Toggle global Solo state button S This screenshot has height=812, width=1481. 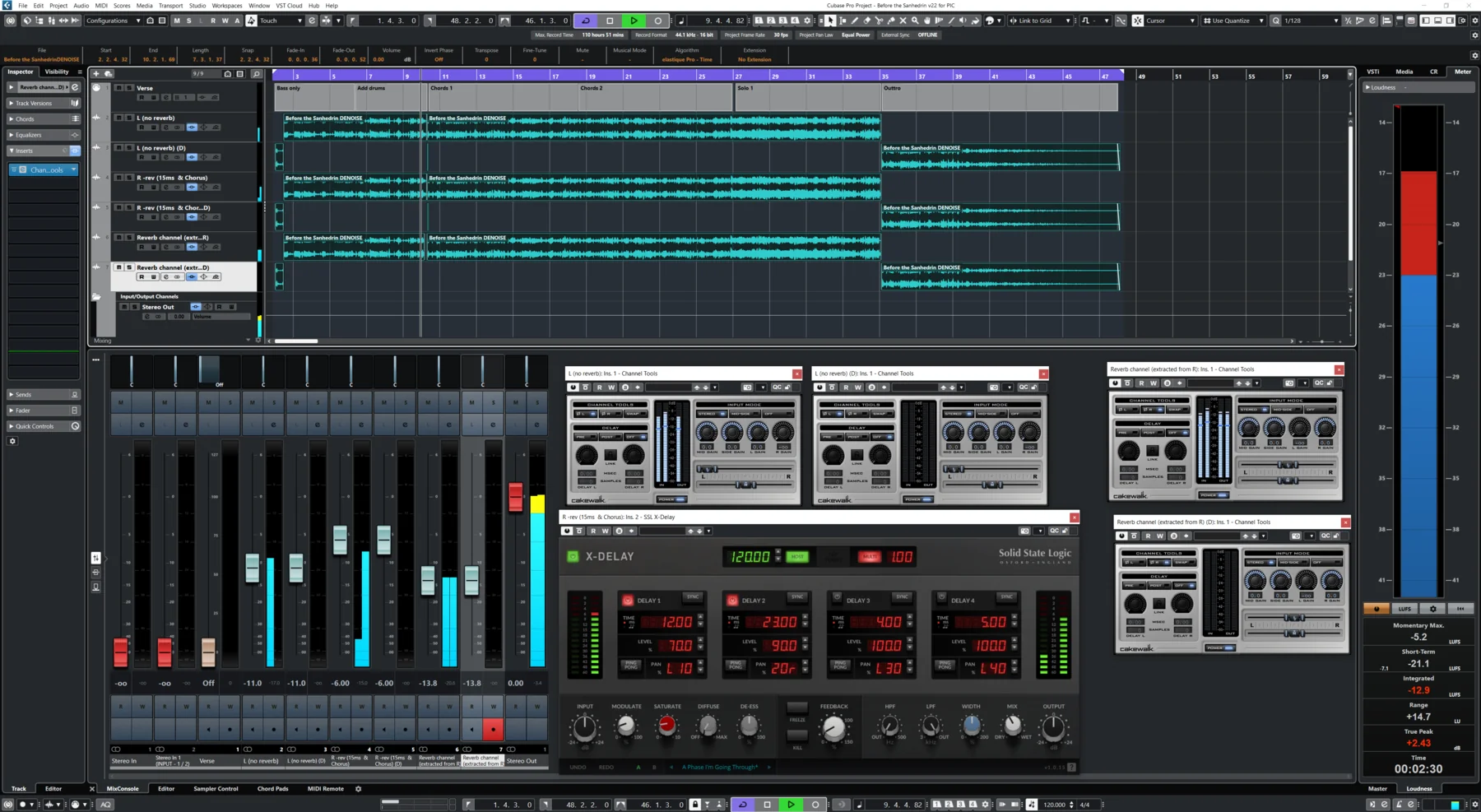point(188,21)
